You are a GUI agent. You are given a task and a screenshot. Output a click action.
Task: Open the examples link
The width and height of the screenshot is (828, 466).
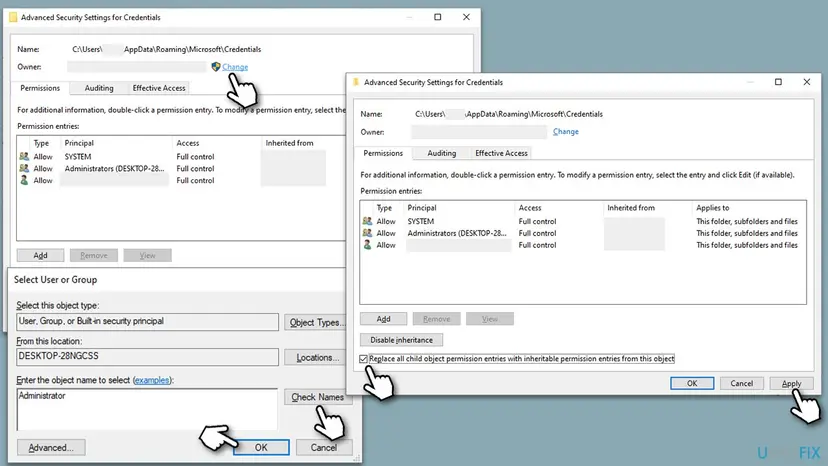[x=152, y=380]
